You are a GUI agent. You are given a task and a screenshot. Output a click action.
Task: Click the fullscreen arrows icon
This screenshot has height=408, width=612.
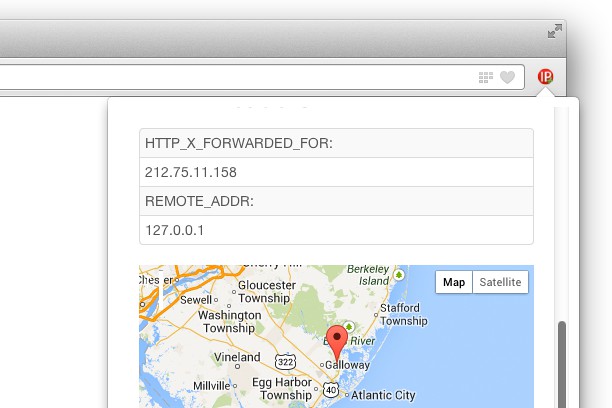(555, 31)
